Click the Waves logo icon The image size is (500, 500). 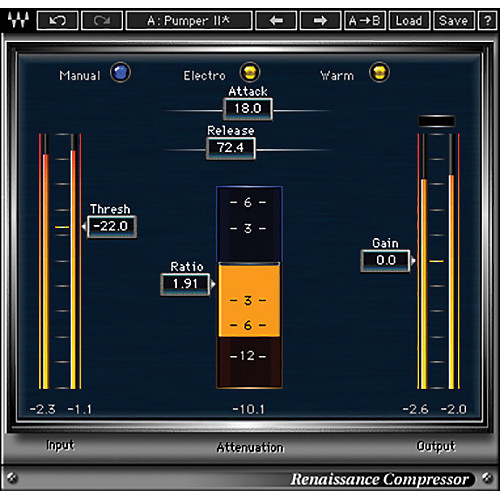click(18, 21)
